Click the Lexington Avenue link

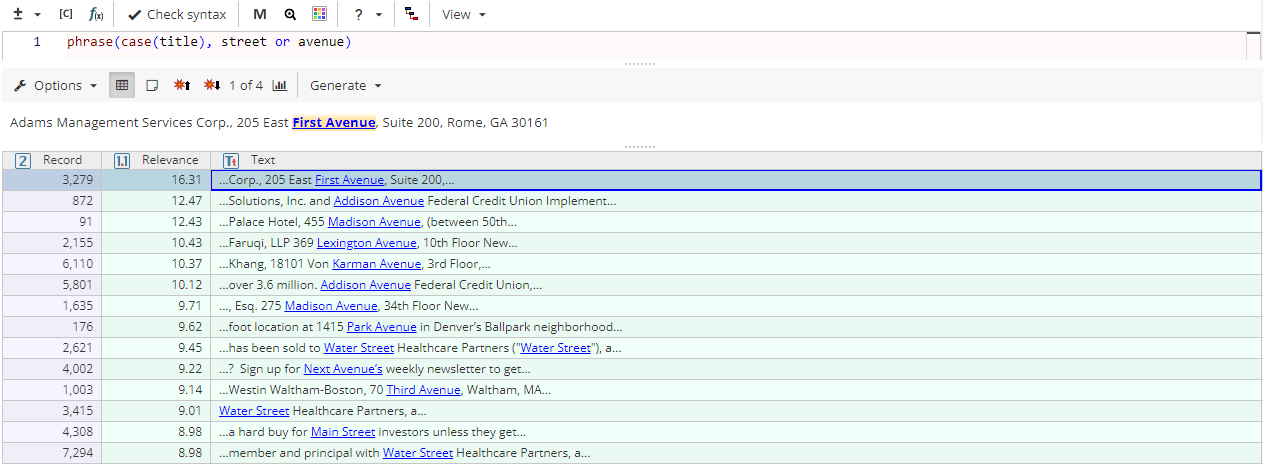coord(366,243)
